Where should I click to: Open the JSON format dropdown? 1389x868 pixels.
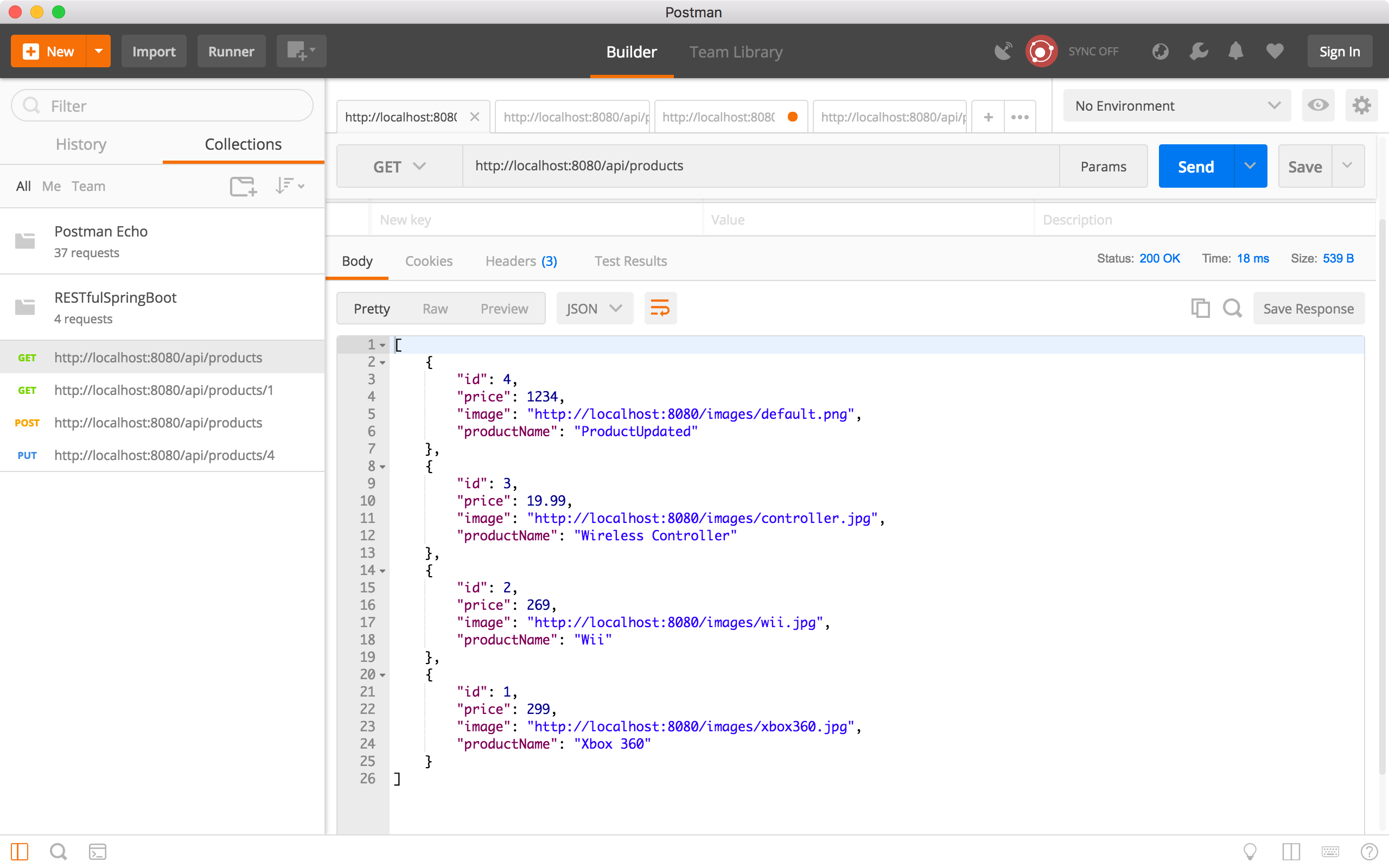[x=595, y=308]
